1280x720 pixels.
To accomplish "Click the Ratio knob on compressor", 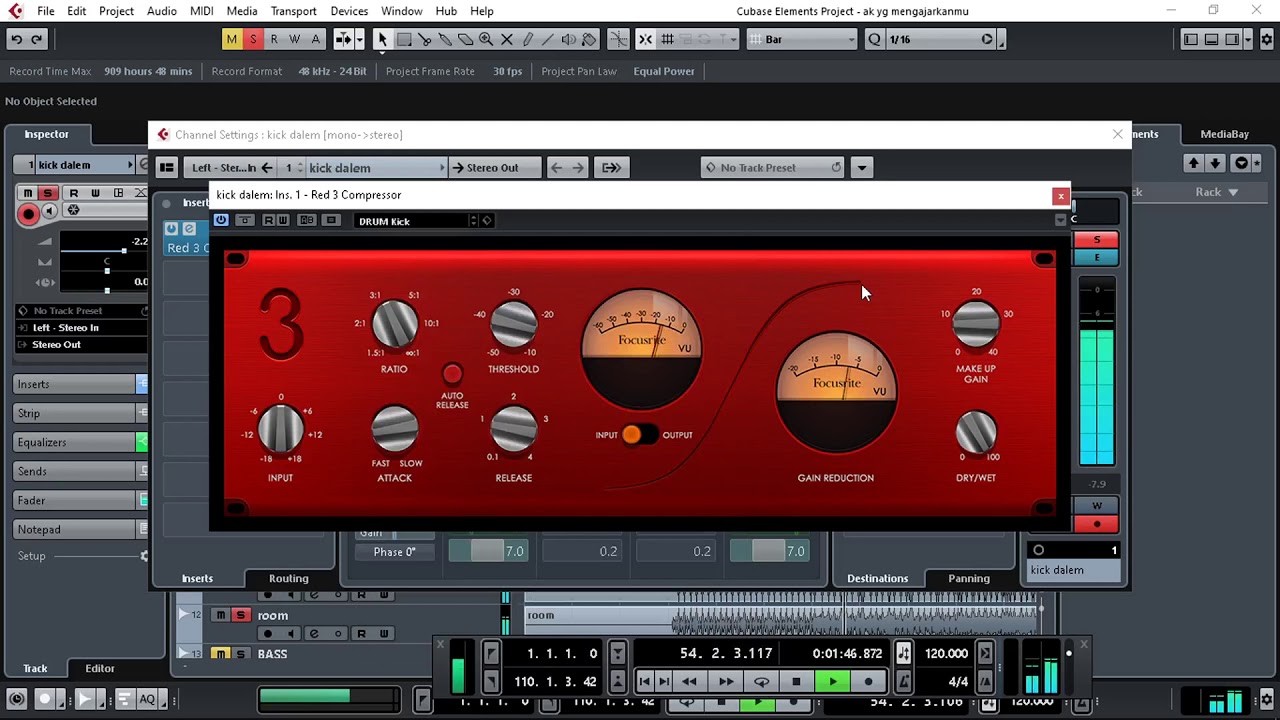I will 394,325.
